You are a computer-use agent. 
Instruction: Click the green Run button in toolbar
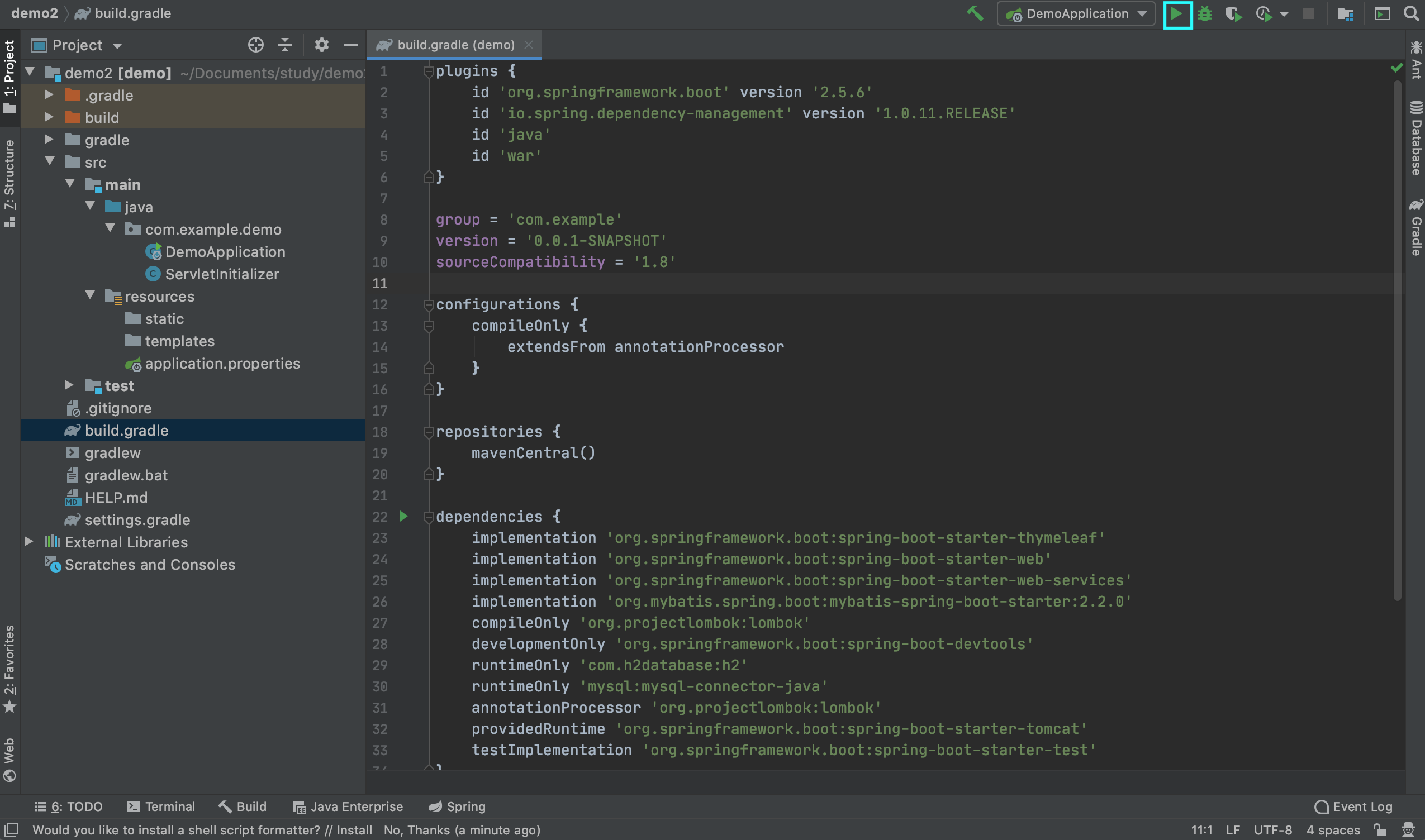(x=1176, y=13)
